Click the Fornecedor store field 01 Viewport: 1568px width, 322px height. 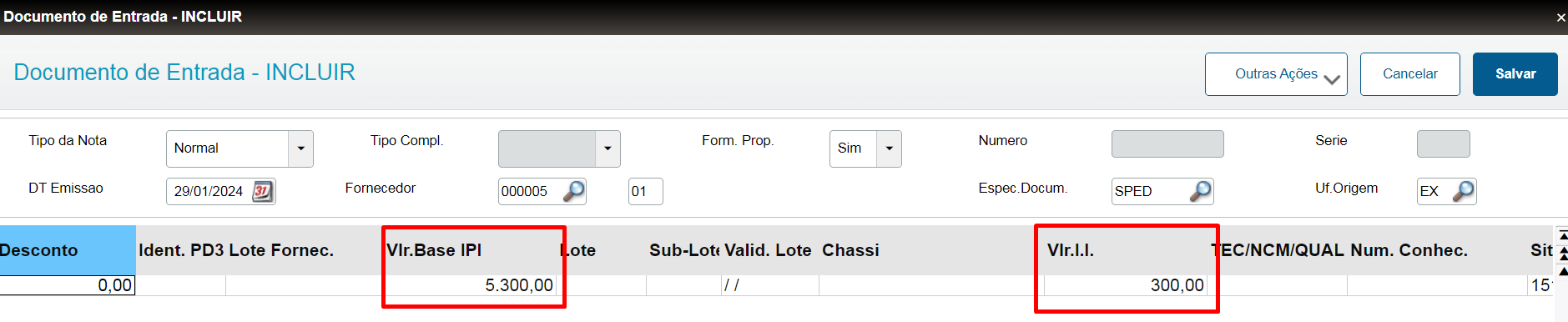pos(645,191)
